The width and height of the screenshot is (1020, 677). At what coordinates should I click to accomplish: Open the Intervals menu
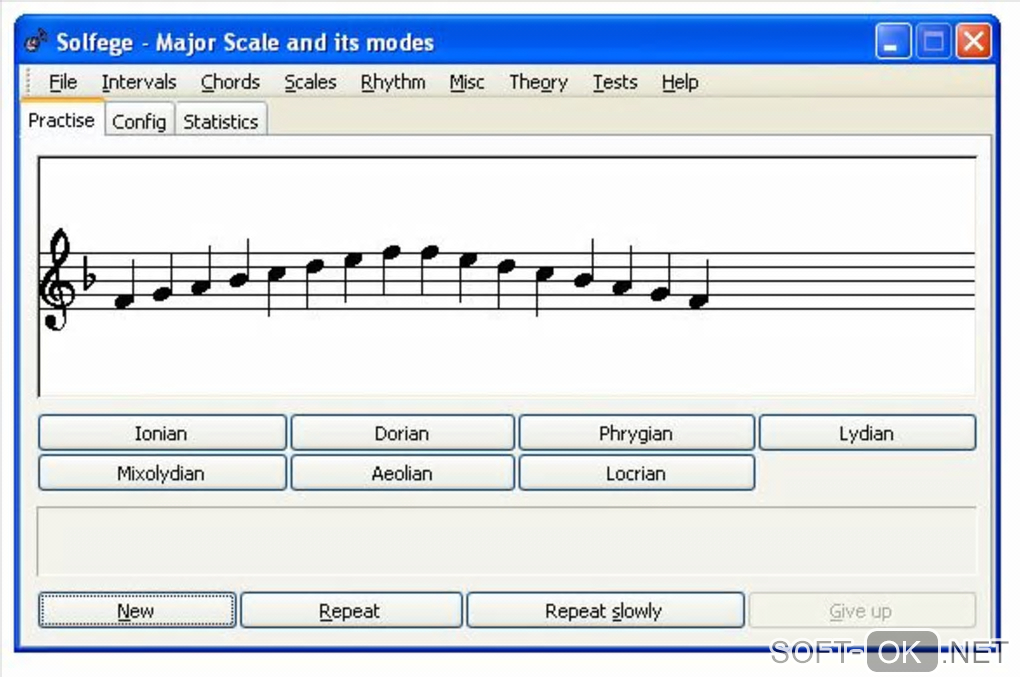[x=139, y=83]
